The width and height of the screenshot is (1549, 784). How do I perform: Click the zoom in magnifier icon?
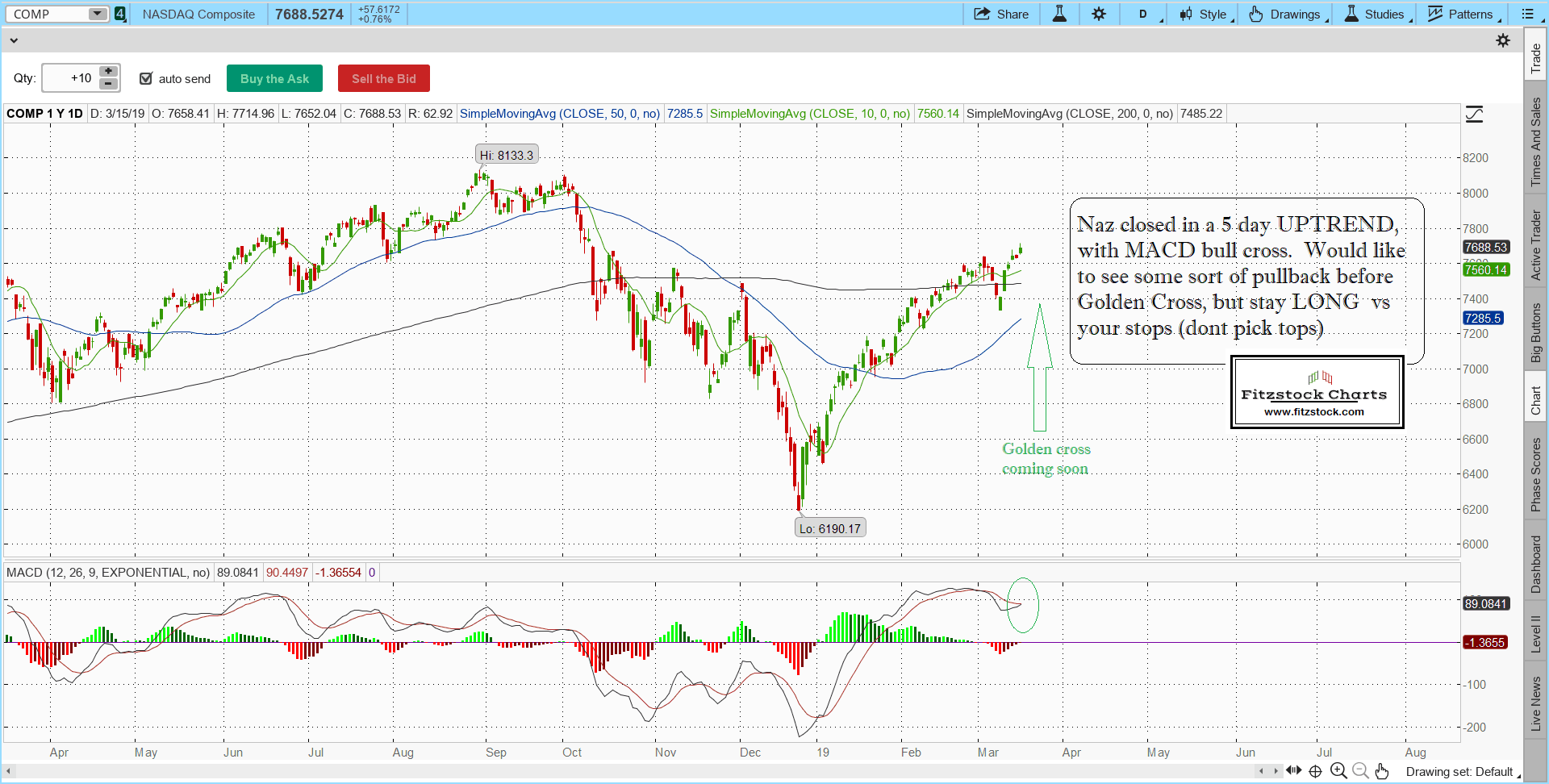tap(1338, 771)
